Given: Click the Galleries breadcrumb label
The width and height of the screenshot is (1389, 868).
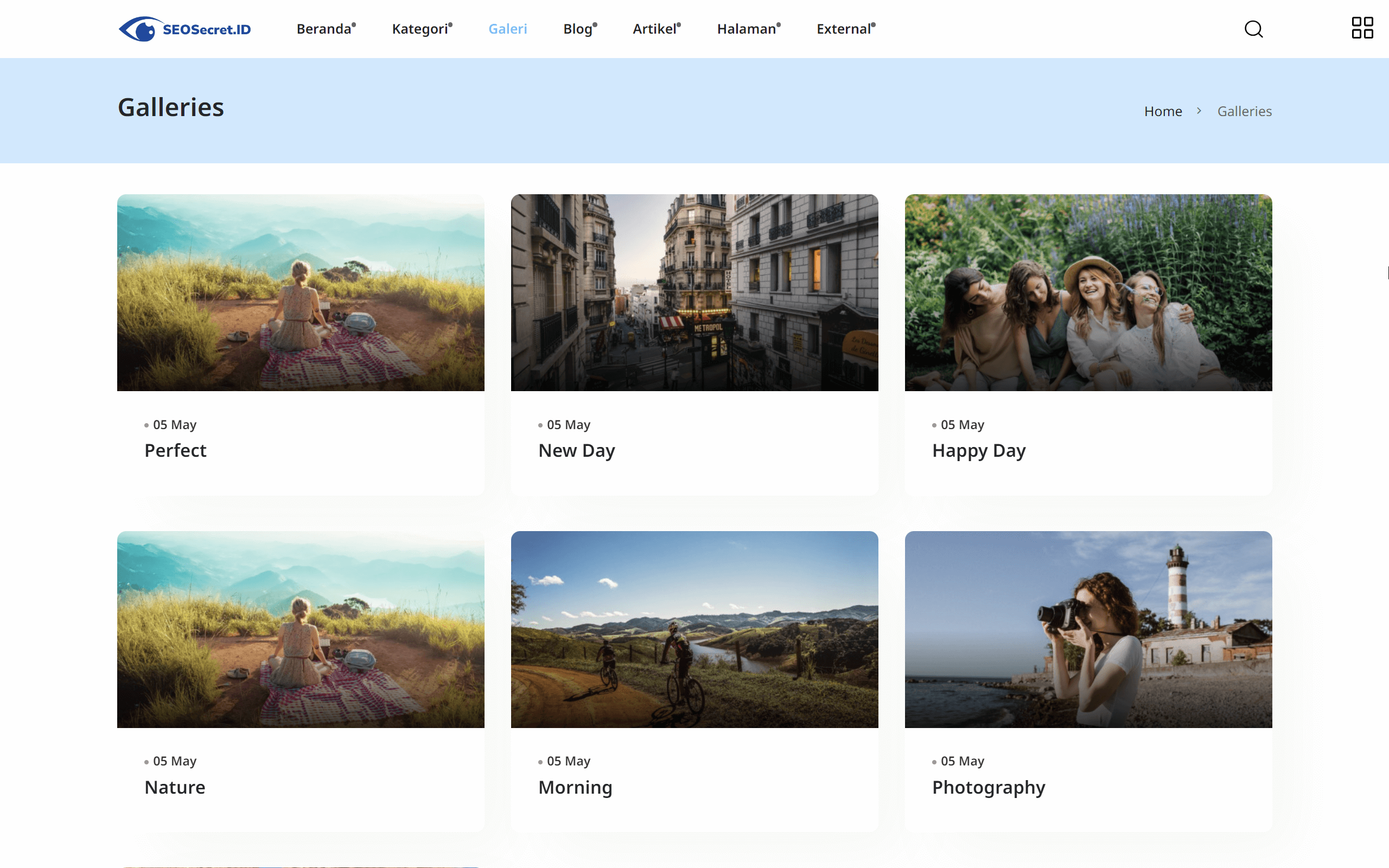Looking at the screenshot, I should point(1244,111).
